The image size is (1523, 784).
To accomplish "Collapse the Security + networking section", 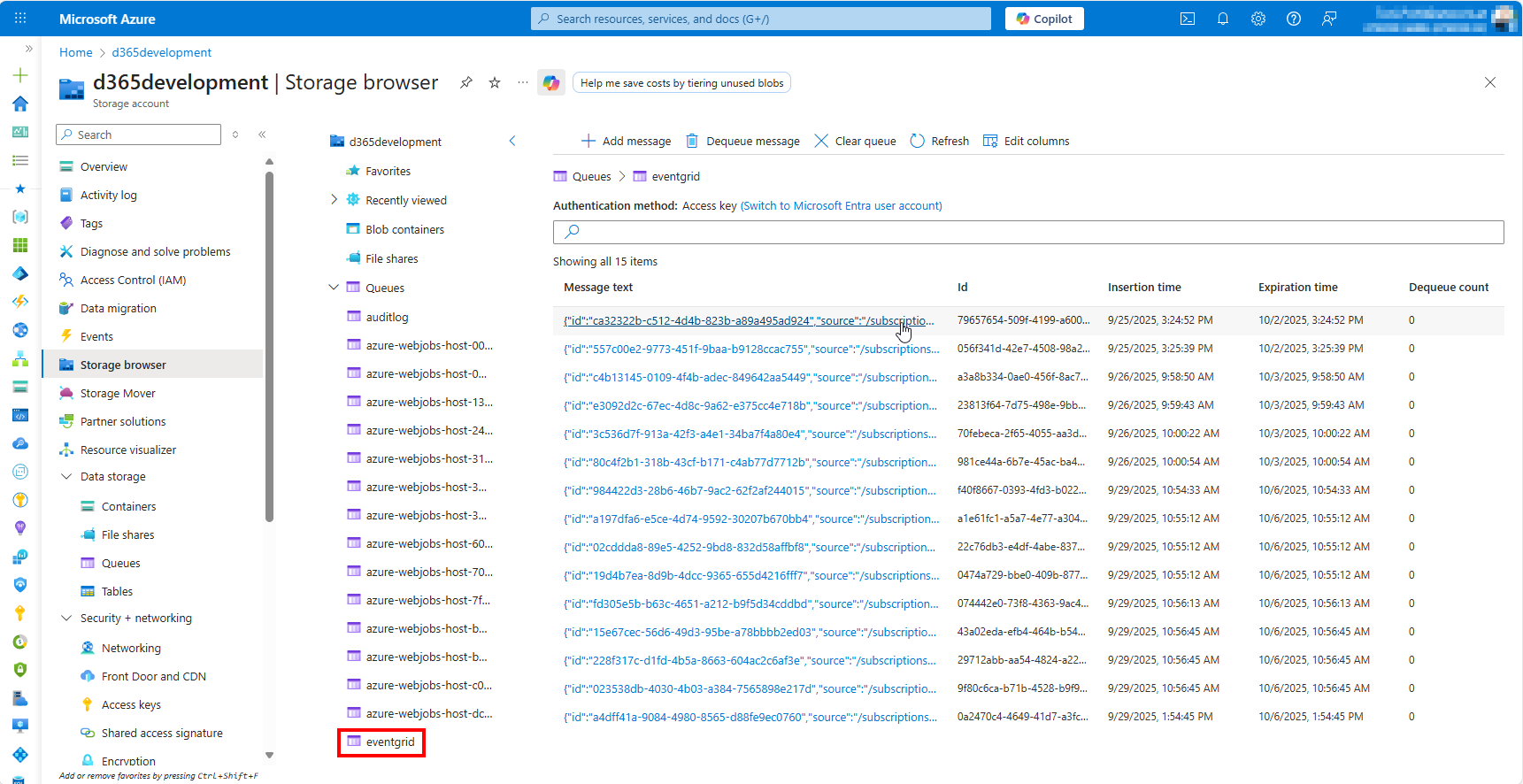I will click(66, 618).
